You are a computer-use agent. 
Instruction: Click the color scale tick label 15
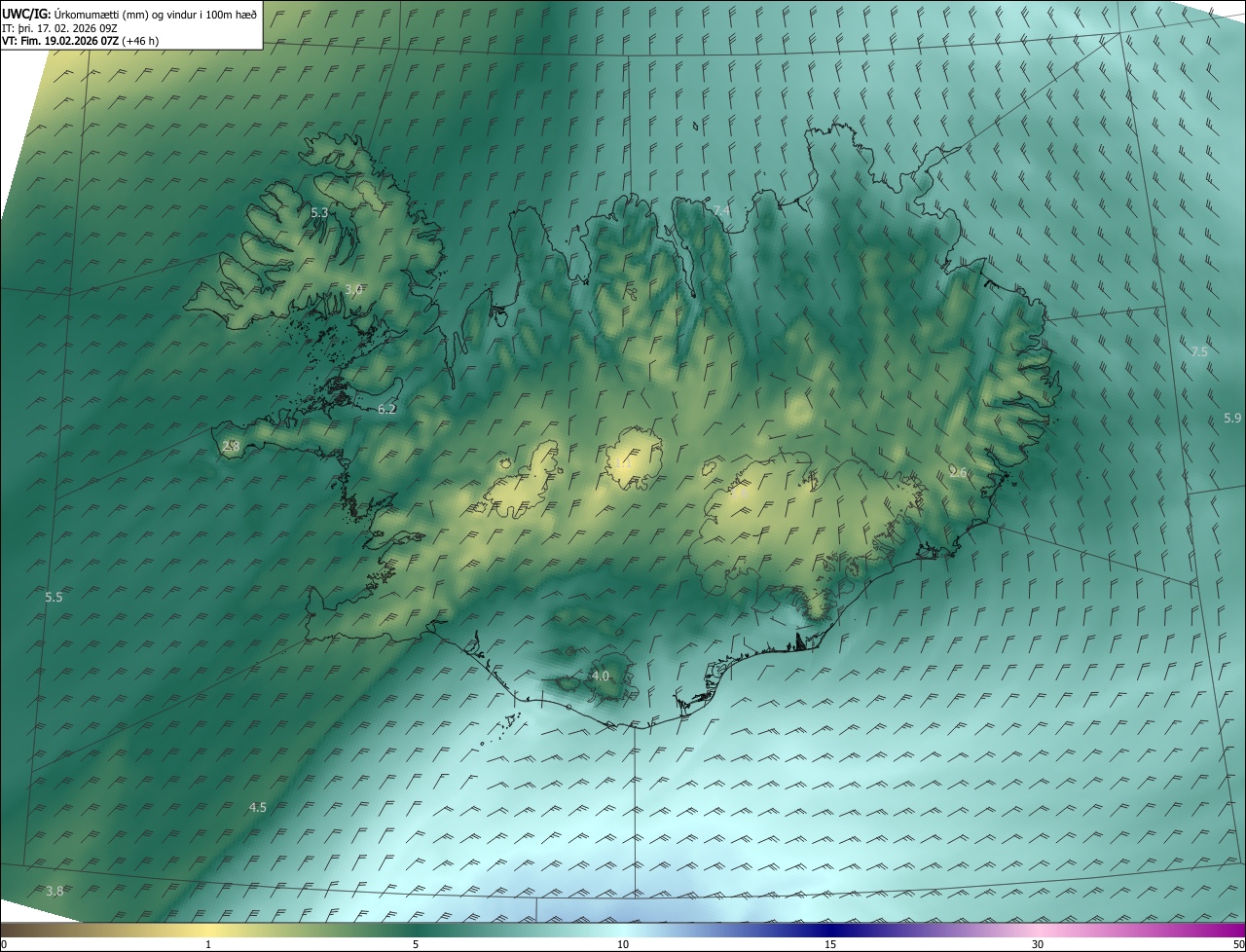pos(830,944)
